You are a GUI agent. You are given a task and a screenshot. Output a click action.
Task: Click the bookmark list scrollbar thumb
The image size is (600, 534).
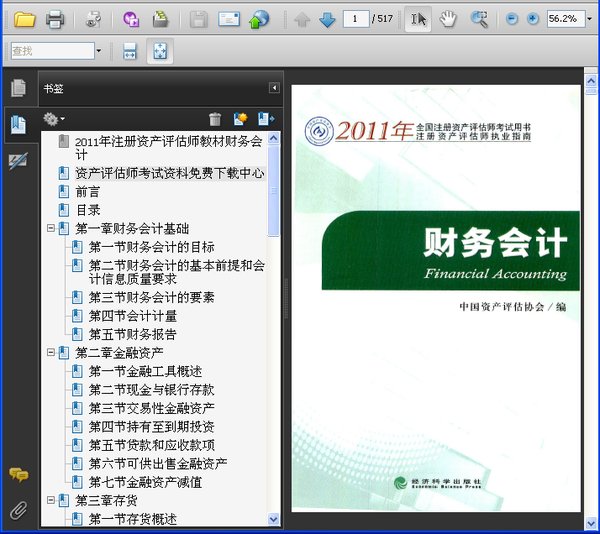tap(274, 191)
